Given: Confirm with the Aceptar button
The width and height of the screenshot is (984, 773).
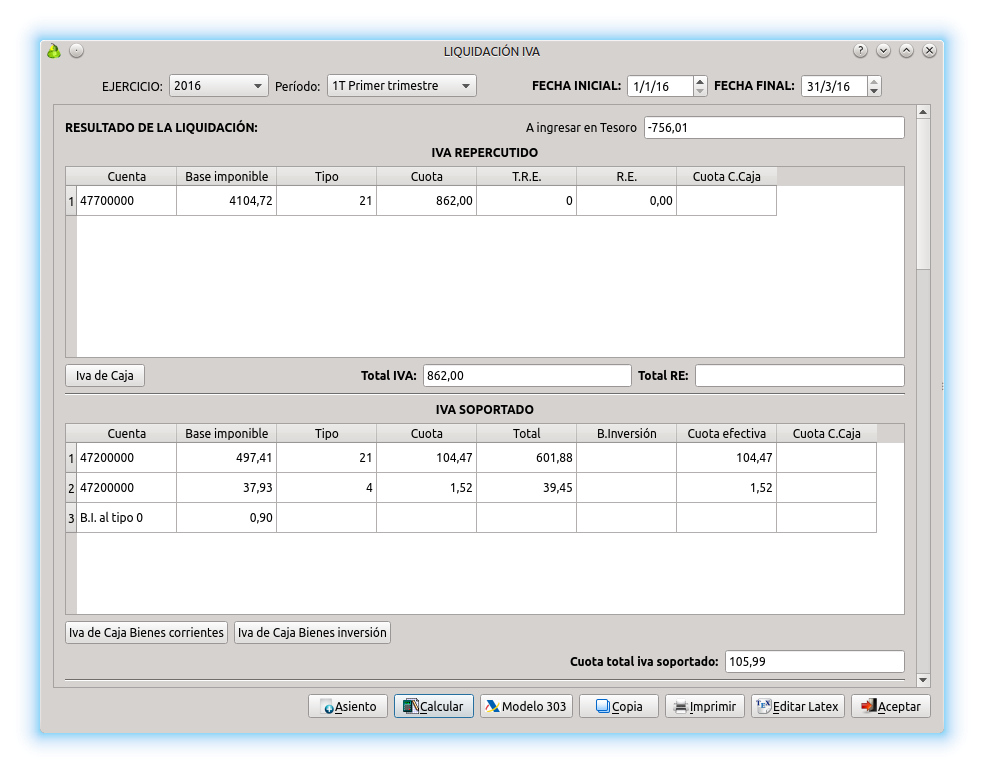Looking at the screenshot, I should 890,706.
